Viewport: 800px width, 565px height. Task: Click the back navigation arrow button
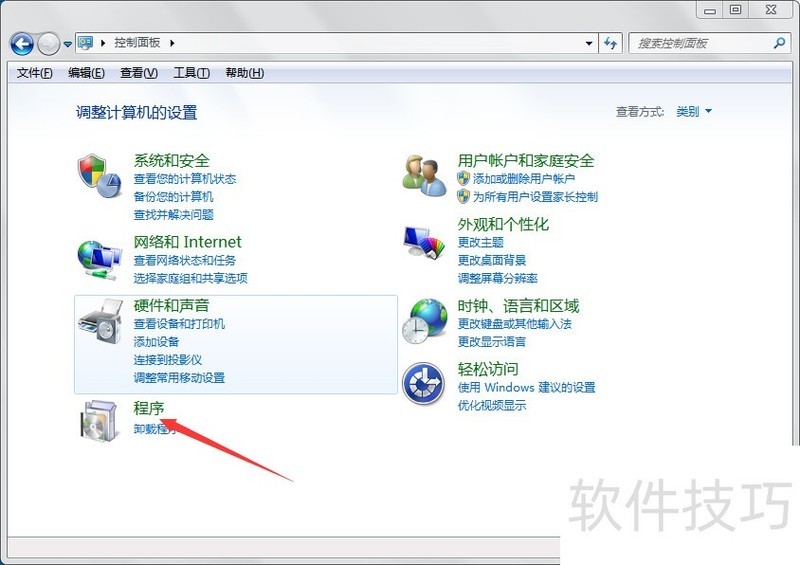22,44
